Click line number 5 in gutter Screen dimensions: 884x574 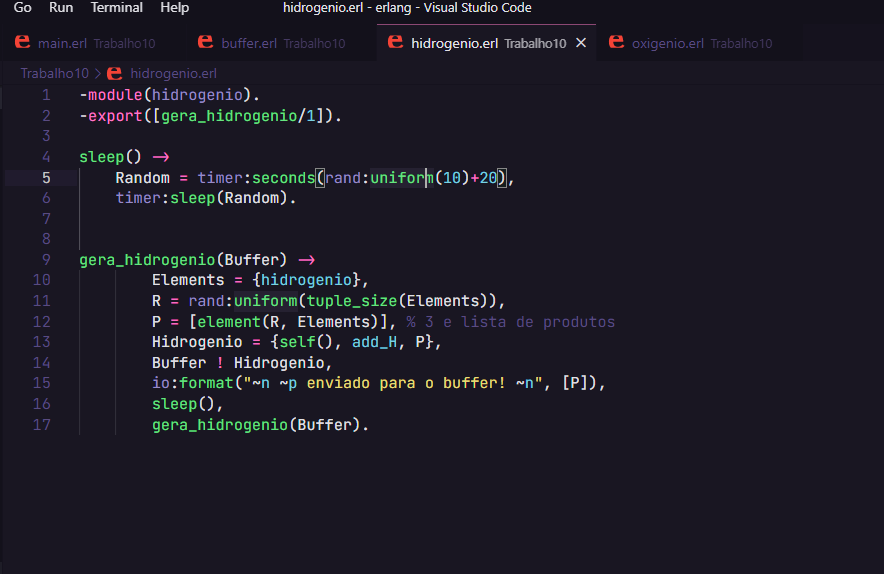pyautogui.click(x=46, y=178)
